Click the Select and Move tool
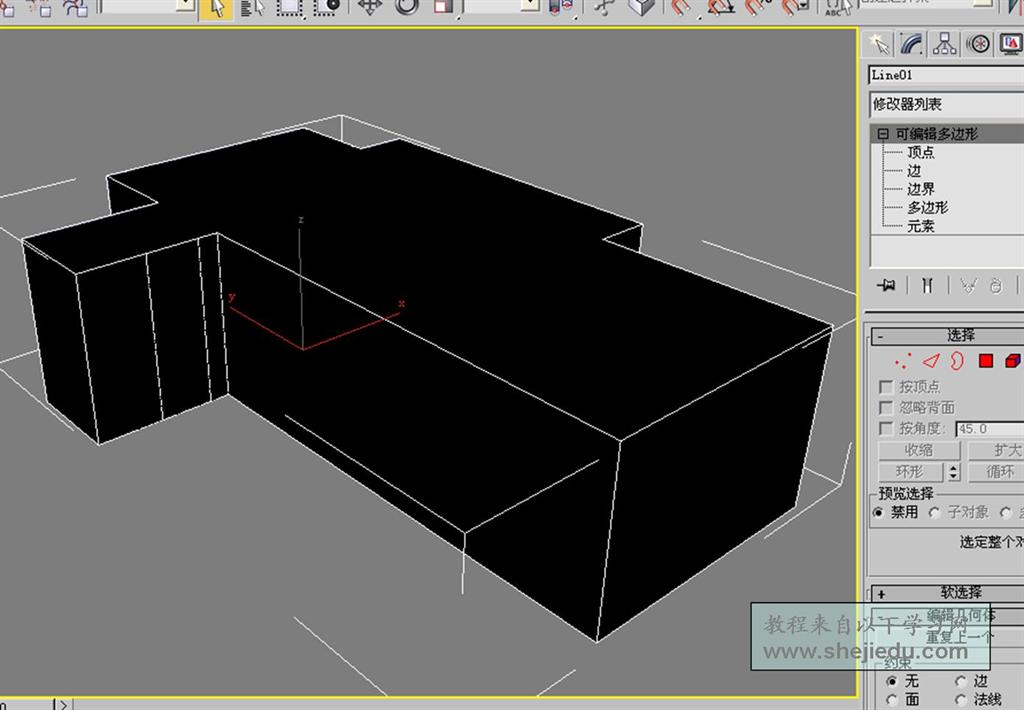Viewport: 1024px width, 710px height. coord(370,7)
